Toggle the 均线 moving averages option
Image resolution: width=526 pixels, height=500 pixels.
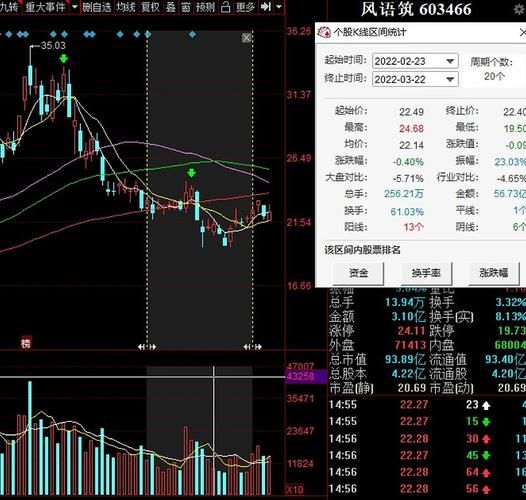click(x=125, y=7)
